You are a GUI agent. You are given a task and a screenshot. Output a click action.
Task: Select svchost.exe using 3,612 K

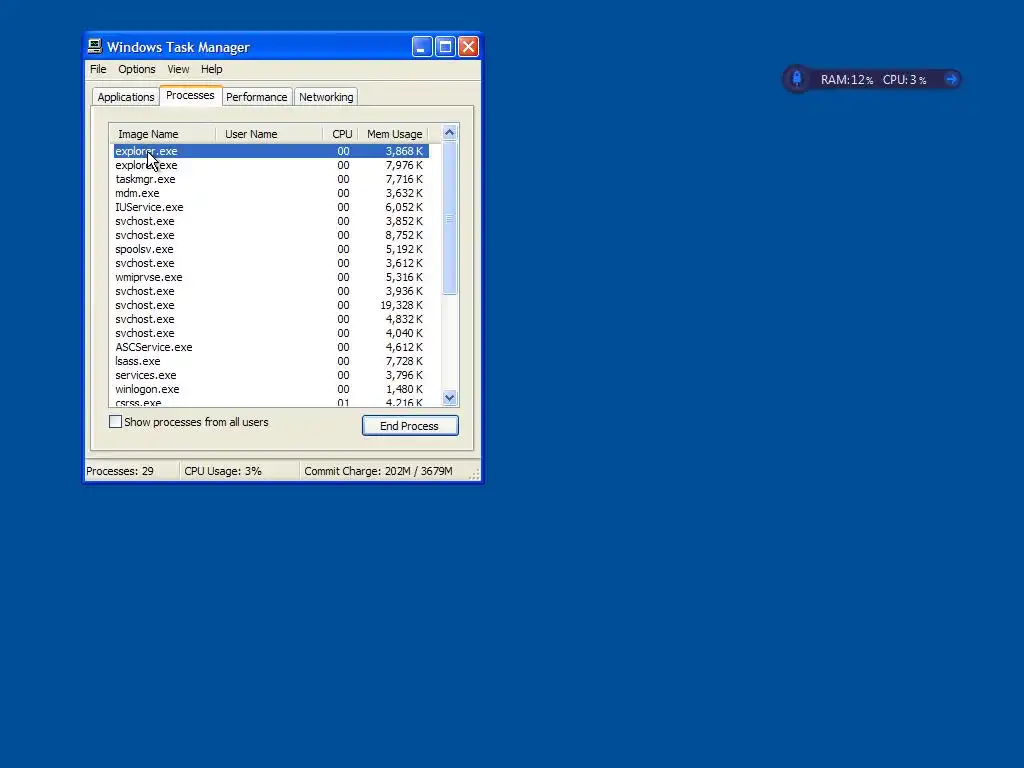[271, 263]
